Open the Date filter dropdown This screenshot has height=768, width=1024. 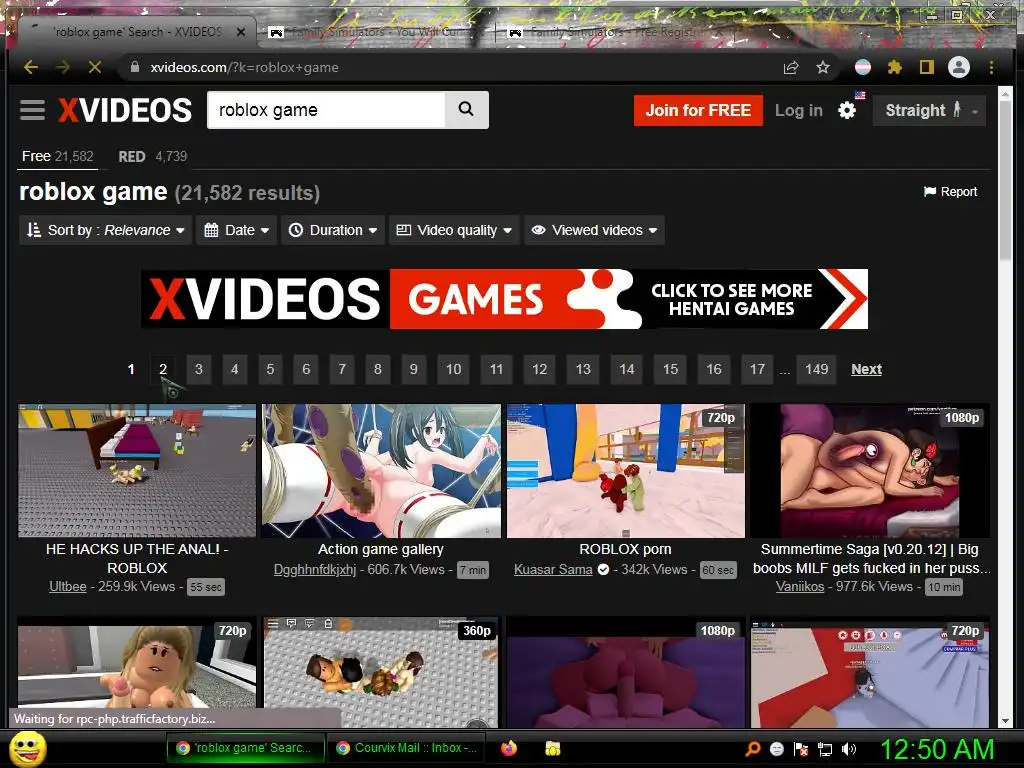[236, 230]
